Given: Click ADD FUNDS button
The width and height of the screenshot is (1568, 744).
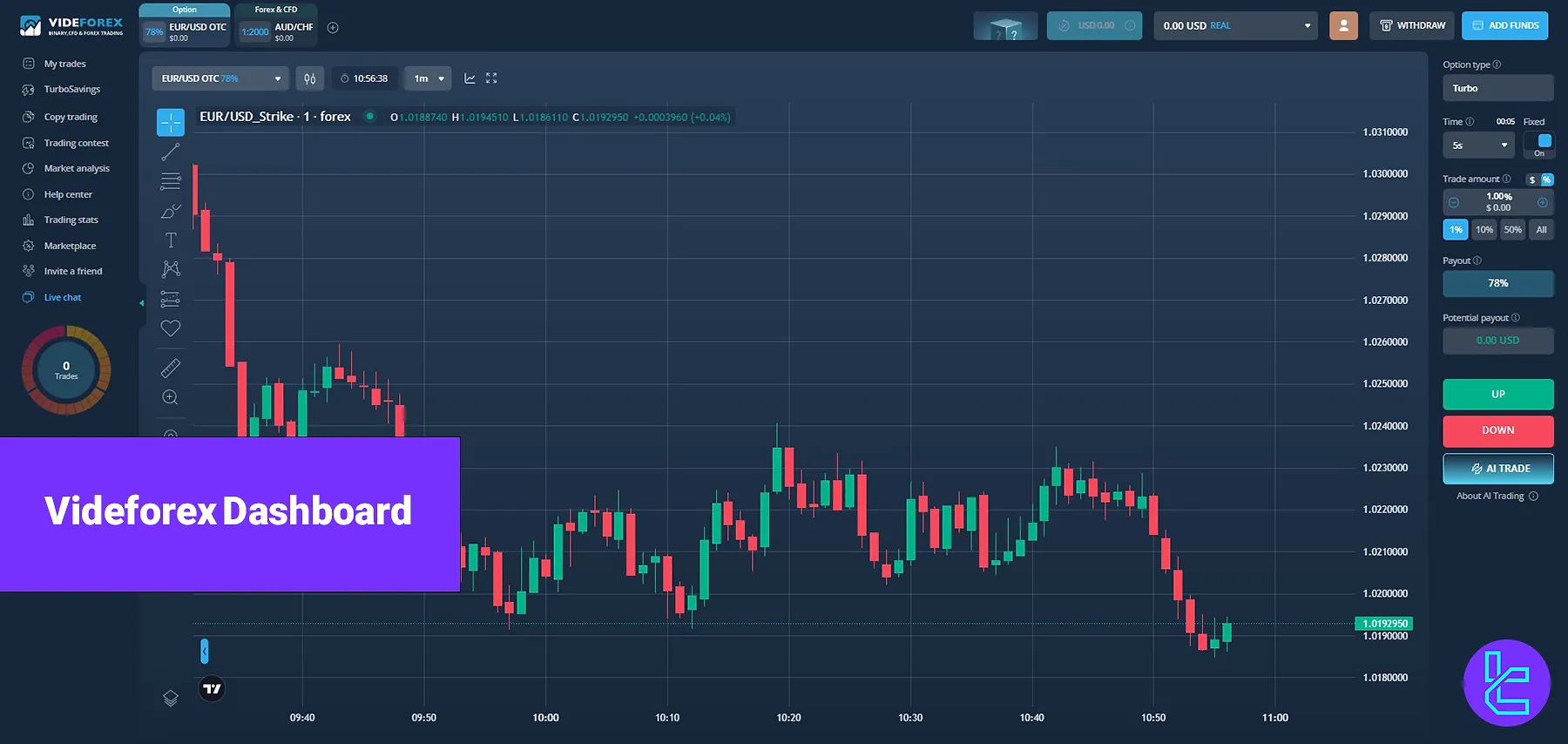Looking at the screenshot, I should click(1504, 25).
